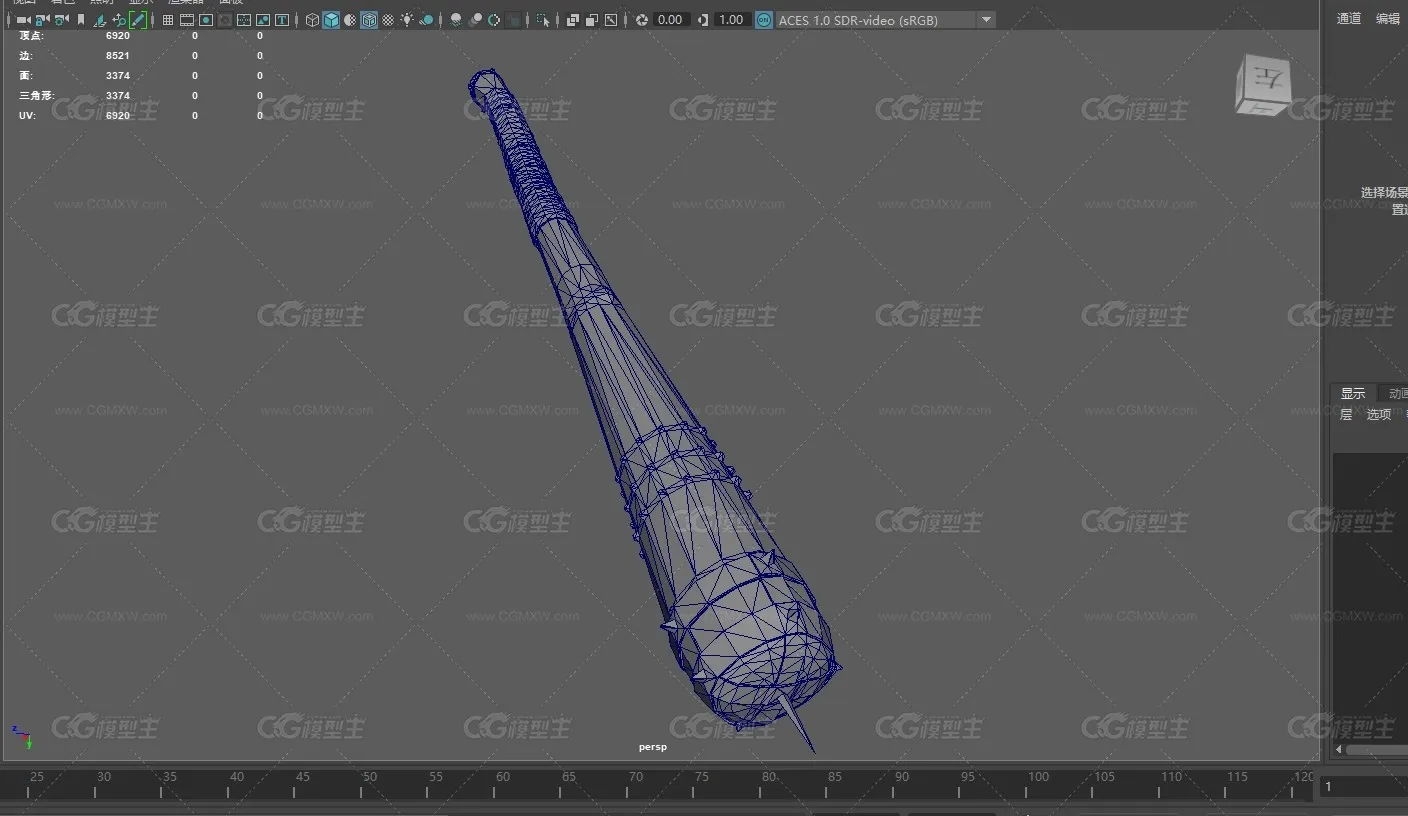The height and width of the screenshot is (816, 1408).
Task: Toggle the Lock Camera icon
Action: click(x=41, y=20)
